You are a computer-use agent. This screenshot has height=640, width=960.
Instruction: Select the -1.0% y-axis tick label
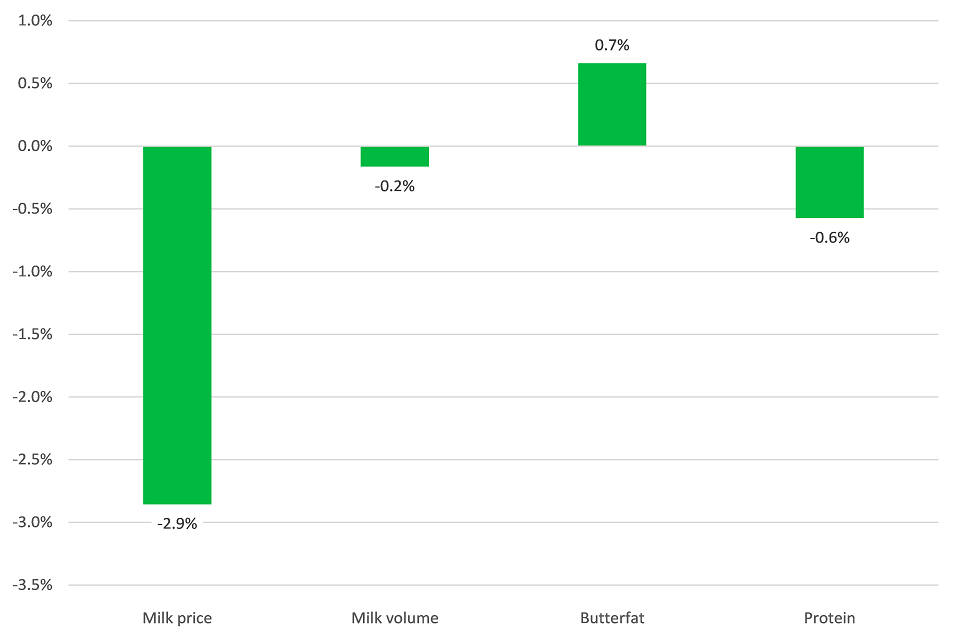pos(34,272)
